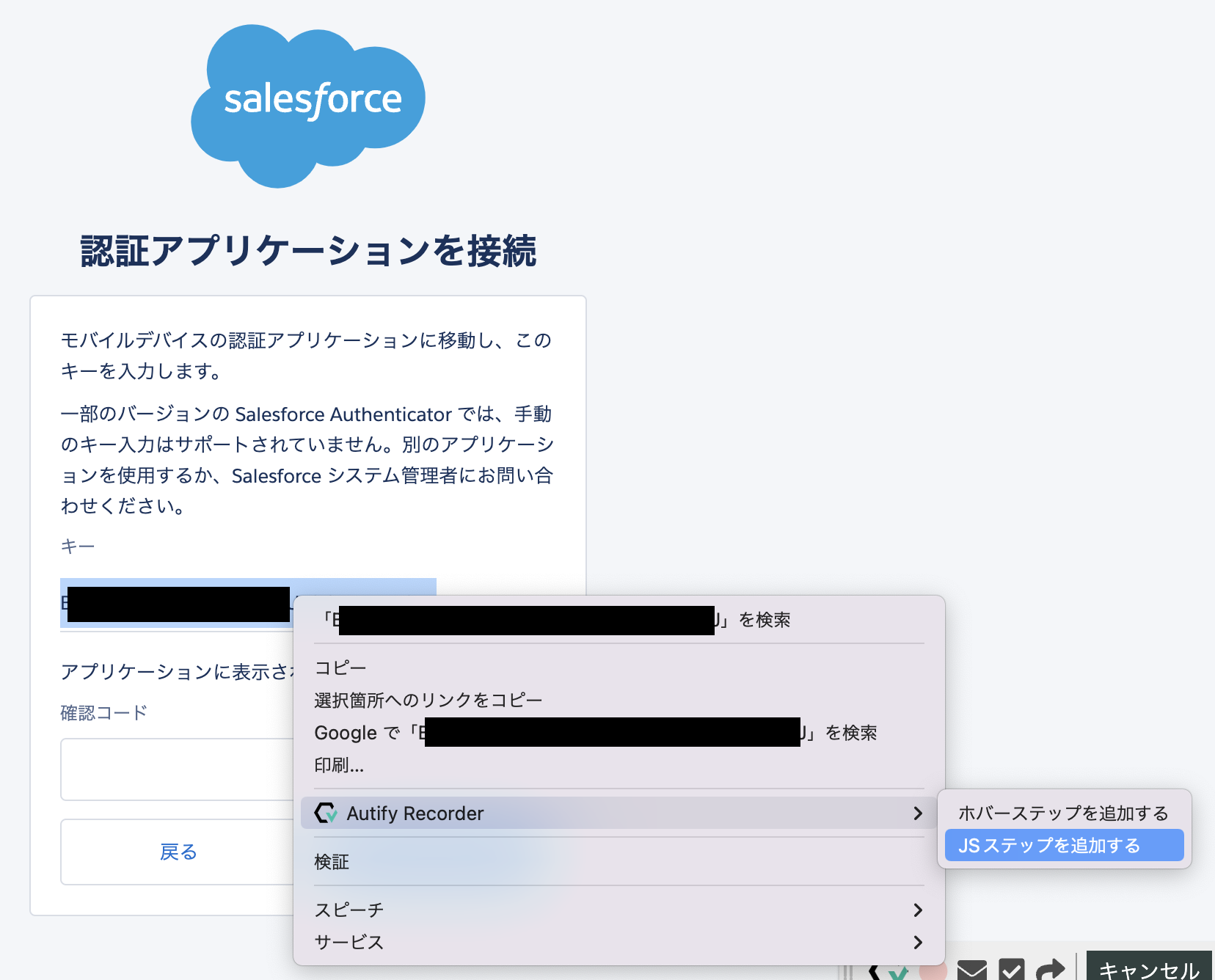
Task: Click the drag handle dots in the bottom bar
Action: 847,971
